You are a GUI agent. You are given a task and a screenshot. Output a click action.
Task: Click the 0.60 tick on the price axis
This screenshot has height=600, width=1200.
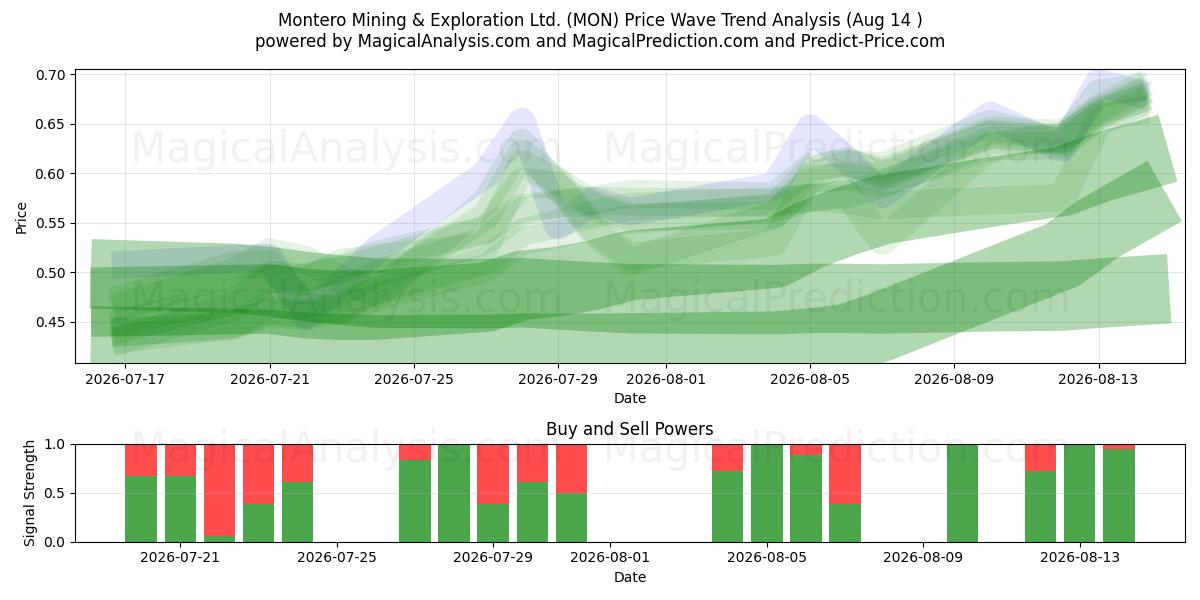tap(52, 174)
